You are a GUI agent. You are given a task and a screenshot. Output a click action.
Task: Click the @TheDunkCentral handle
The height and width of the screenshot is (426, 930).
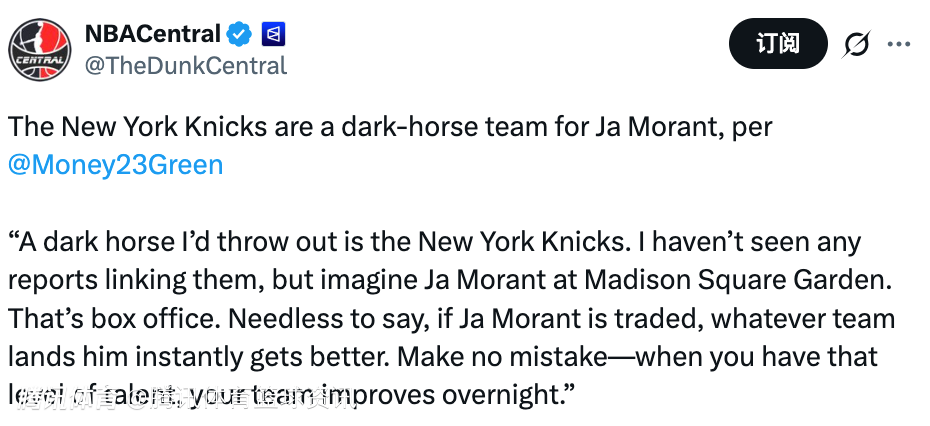pos(186,66)
